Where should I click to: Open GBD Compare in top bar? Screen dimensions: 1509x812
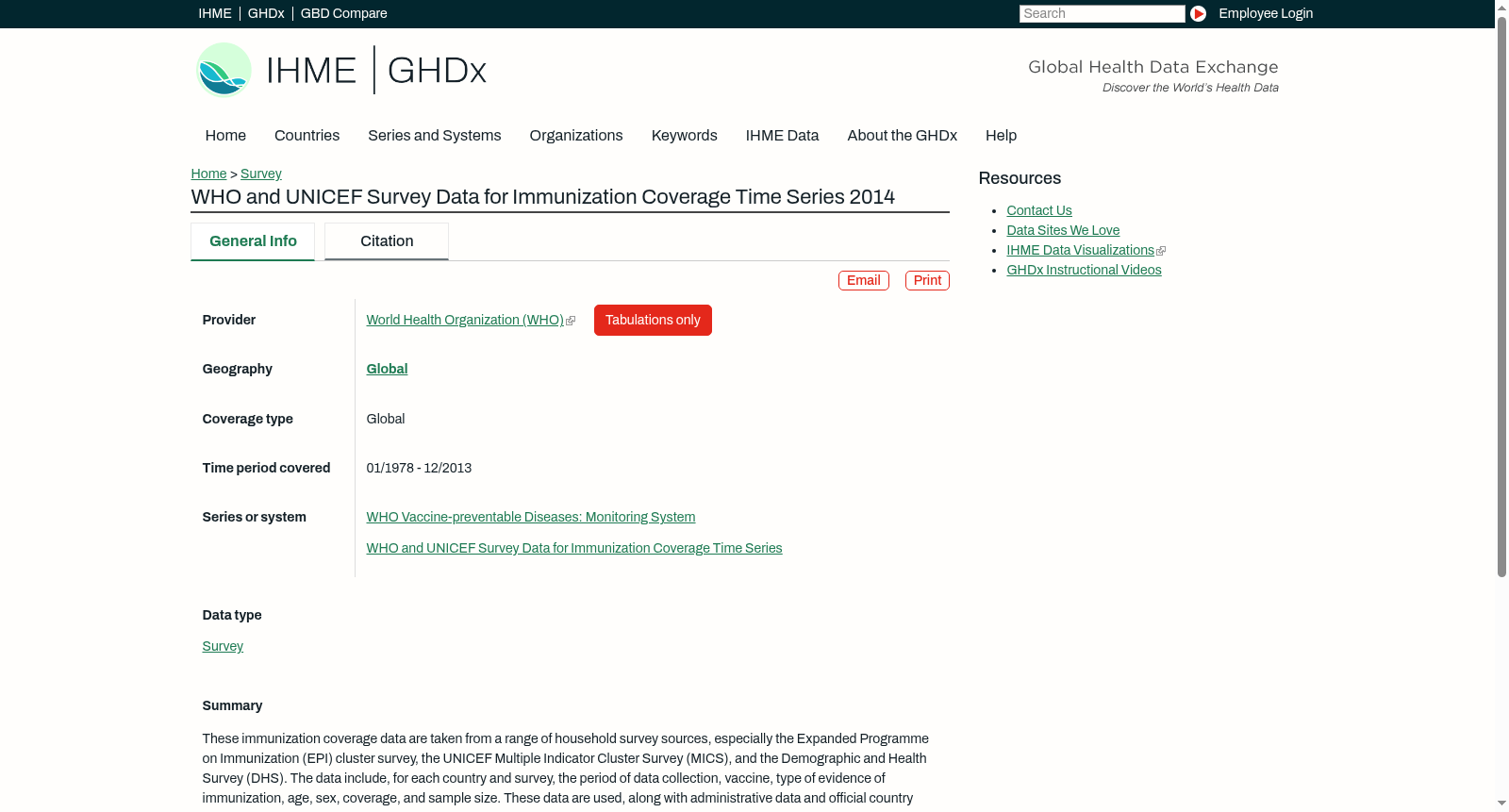point(343,13)
